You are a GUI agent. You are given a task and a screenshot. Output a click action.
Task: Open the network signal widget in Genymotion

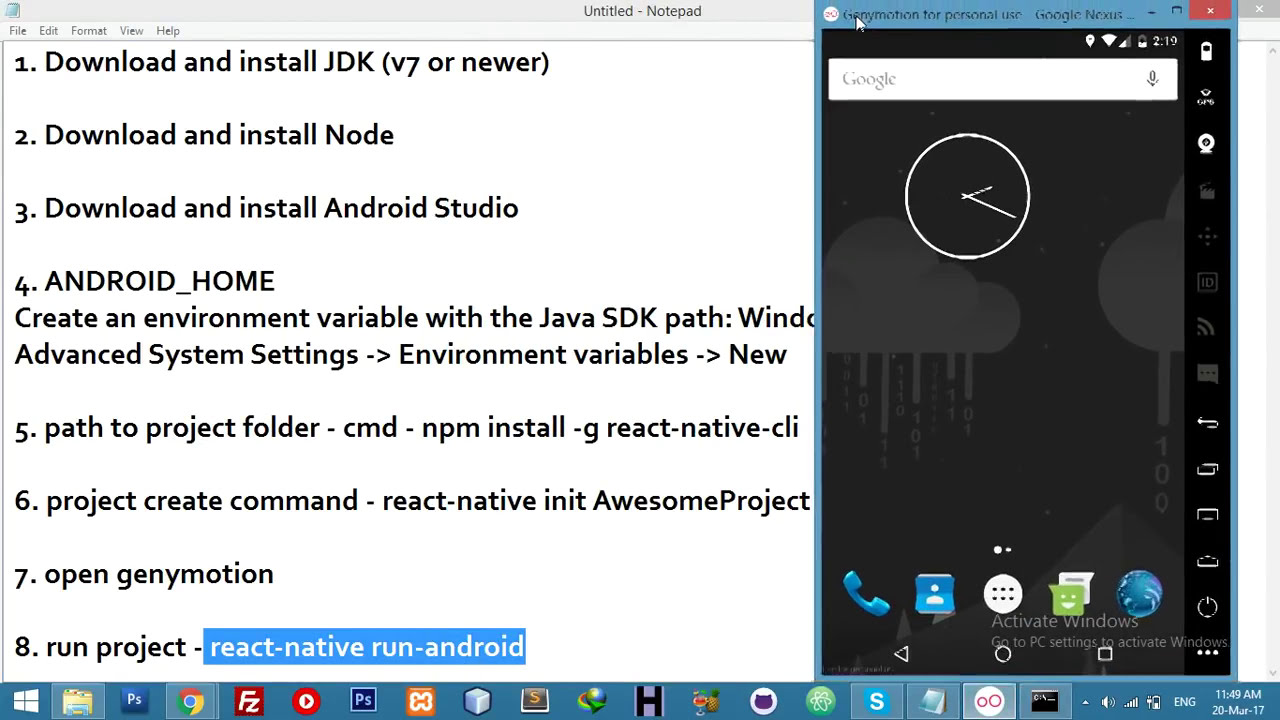tap(1207, 328)
